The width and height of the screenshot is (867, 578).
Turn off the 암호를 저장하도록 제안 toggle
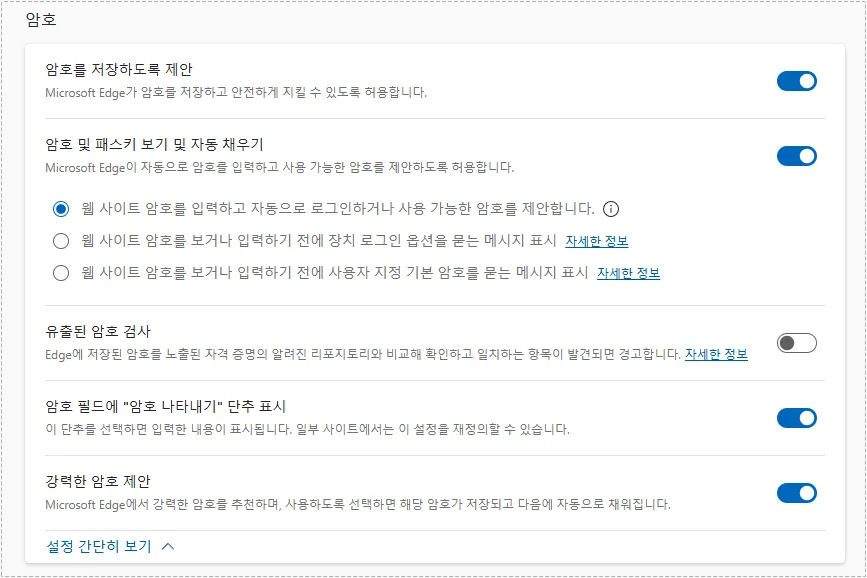click(x=797, y=81)
